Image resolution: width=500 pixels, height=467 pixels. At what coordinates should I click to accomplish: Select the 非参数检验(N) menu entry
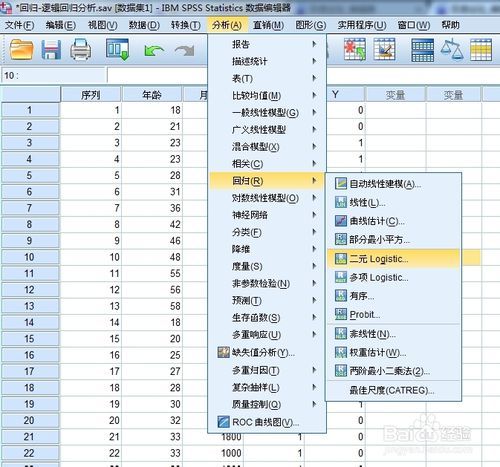[267, 283]
